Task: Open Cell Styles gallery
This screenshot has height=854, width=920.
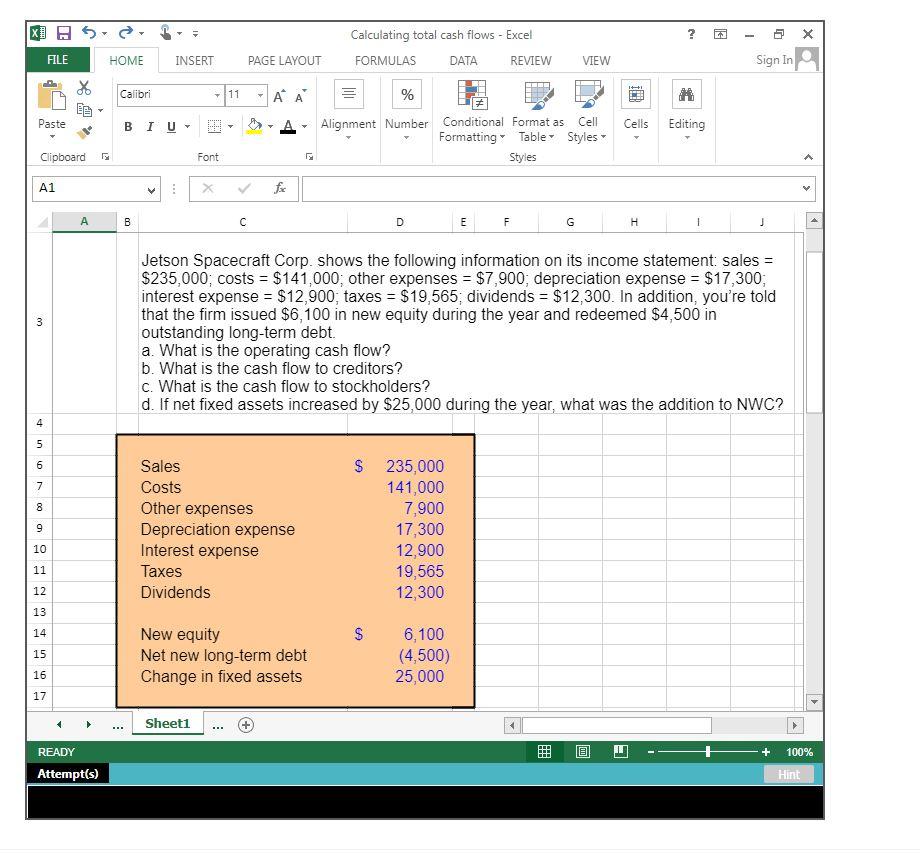Action: [588, 110]
